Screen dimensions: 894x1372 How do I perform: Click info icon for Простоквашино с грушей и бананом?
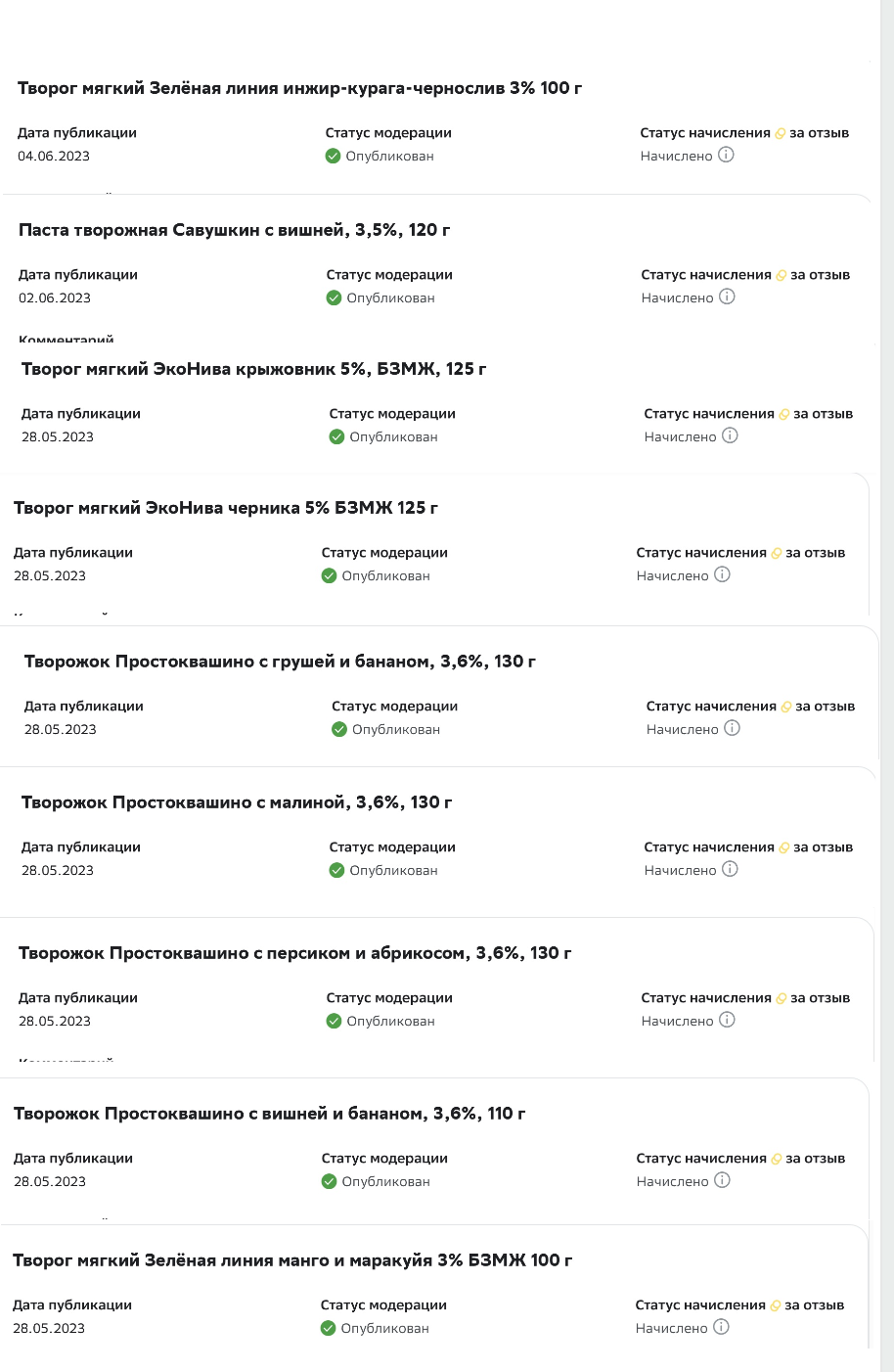(732, 728)
